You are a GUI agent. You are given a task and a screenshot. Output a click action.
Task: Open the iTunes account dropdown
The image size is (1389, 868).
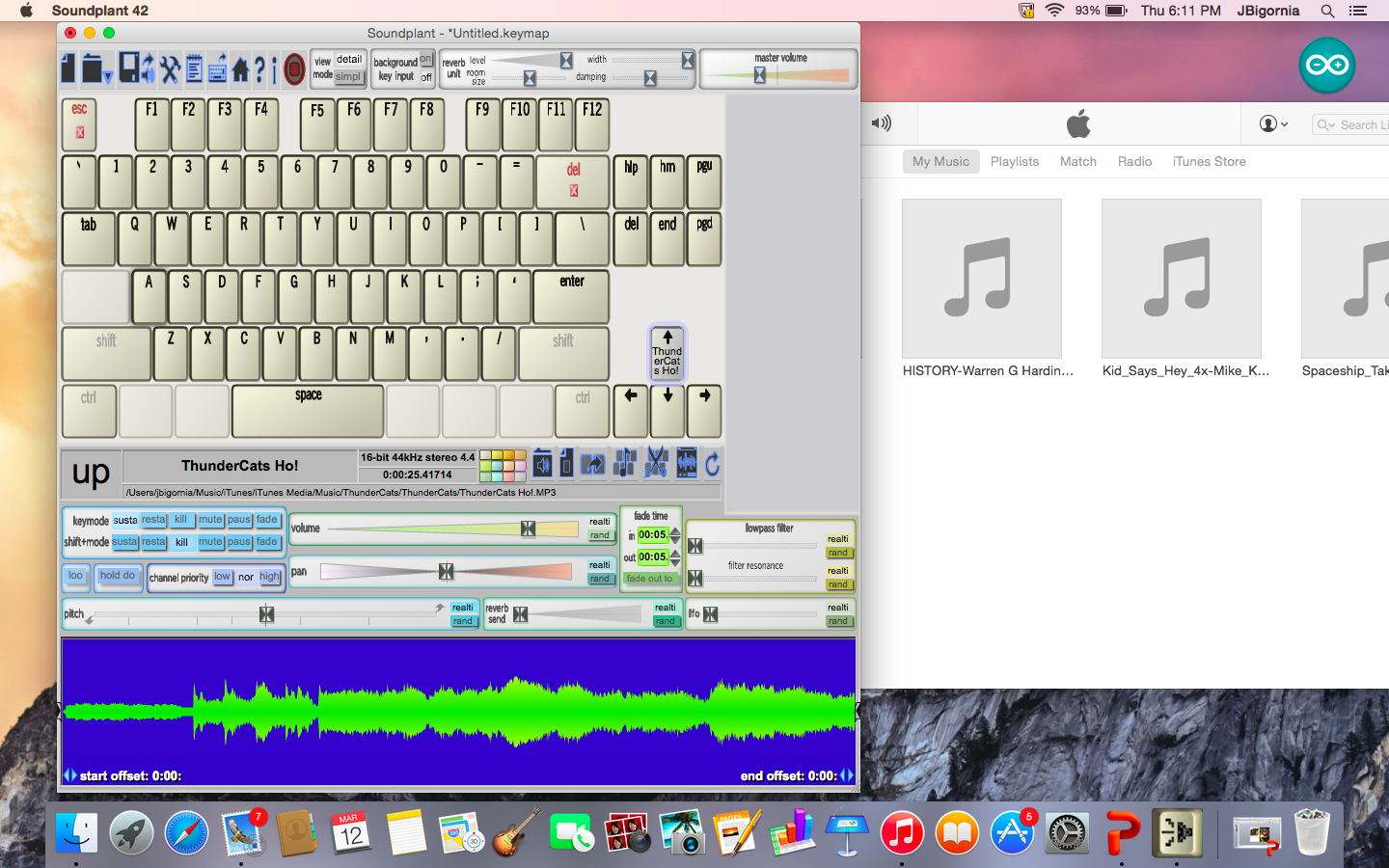pyautogui.click(x=1274, y=123)
